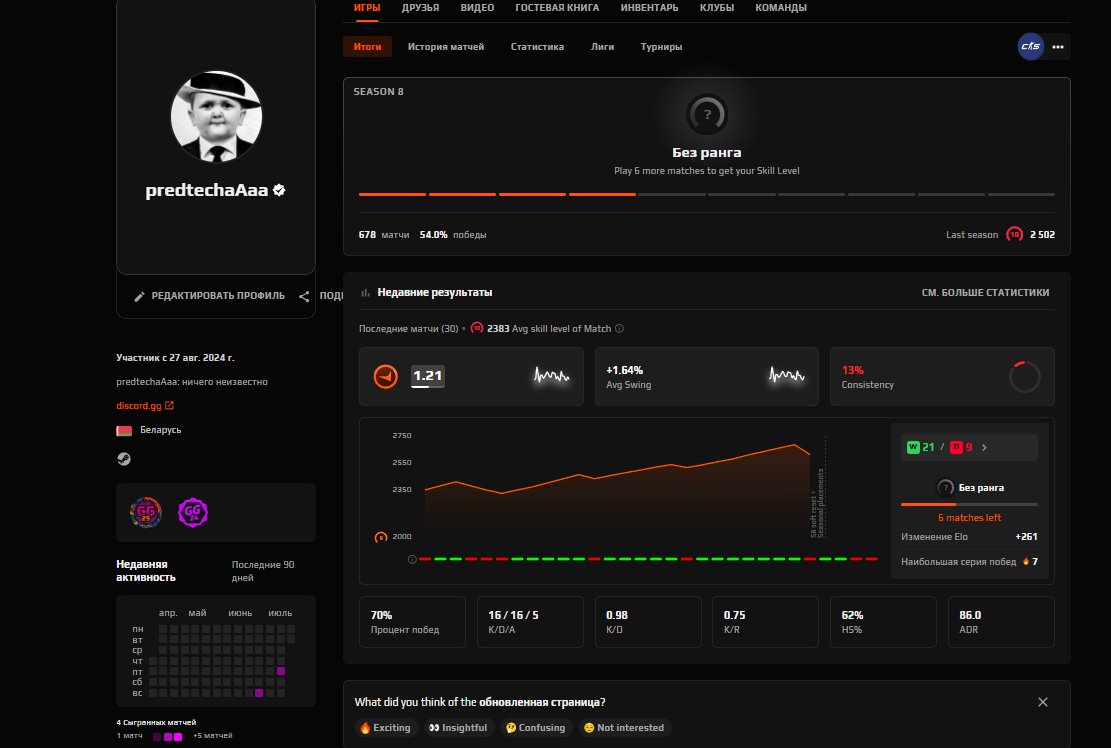Click the red L losses badge

[957, 447]
